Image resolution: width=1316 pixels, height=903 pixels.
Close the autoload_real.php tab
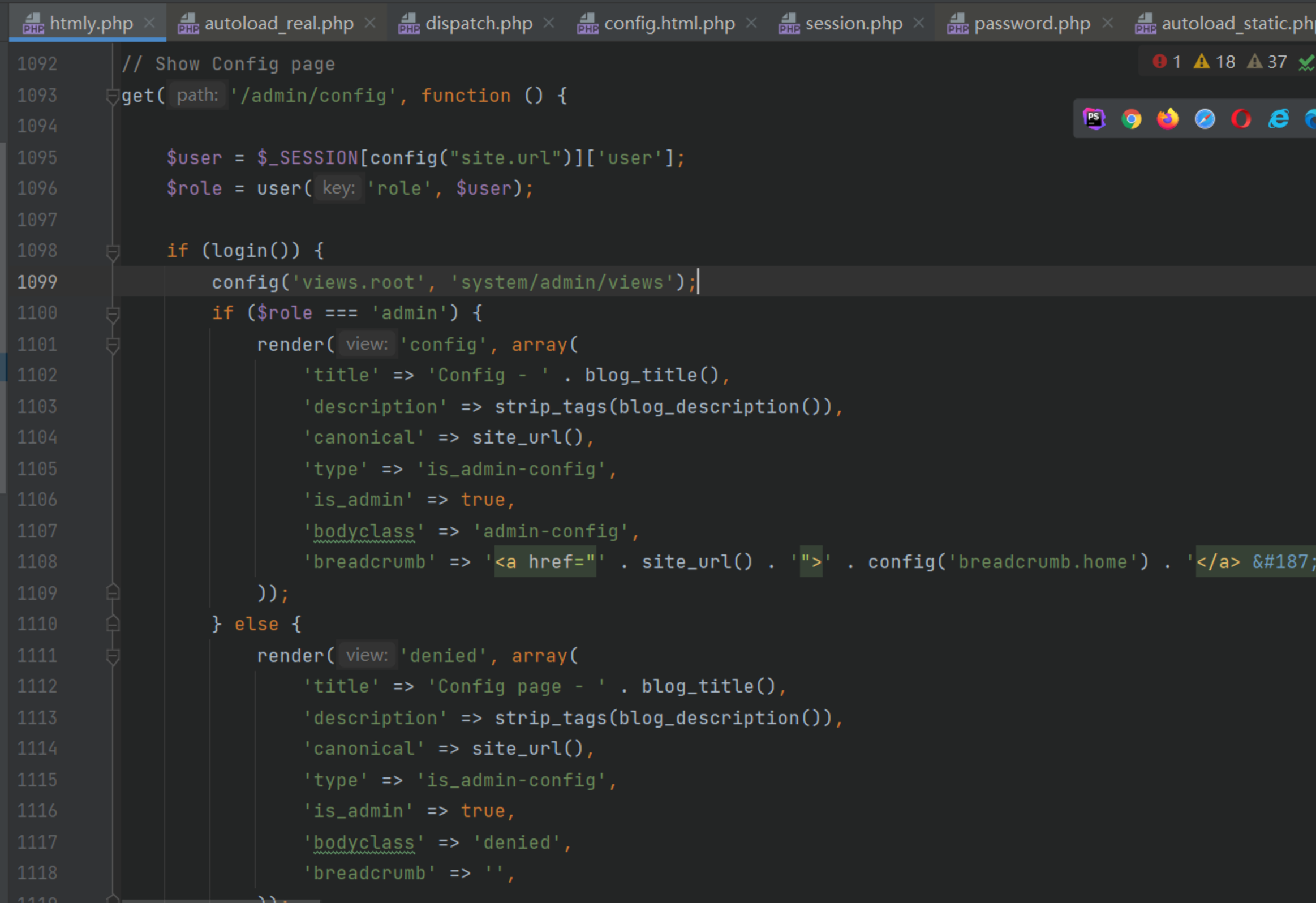point(370,23)
